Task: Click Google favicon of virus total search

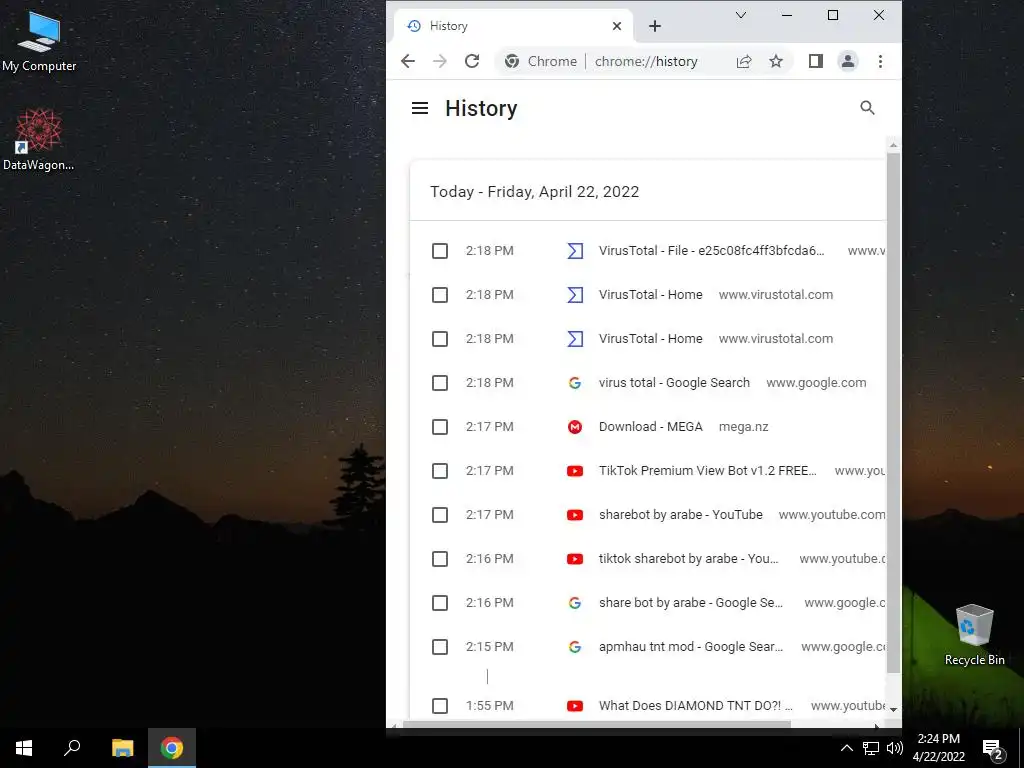Action: point(575,383)
